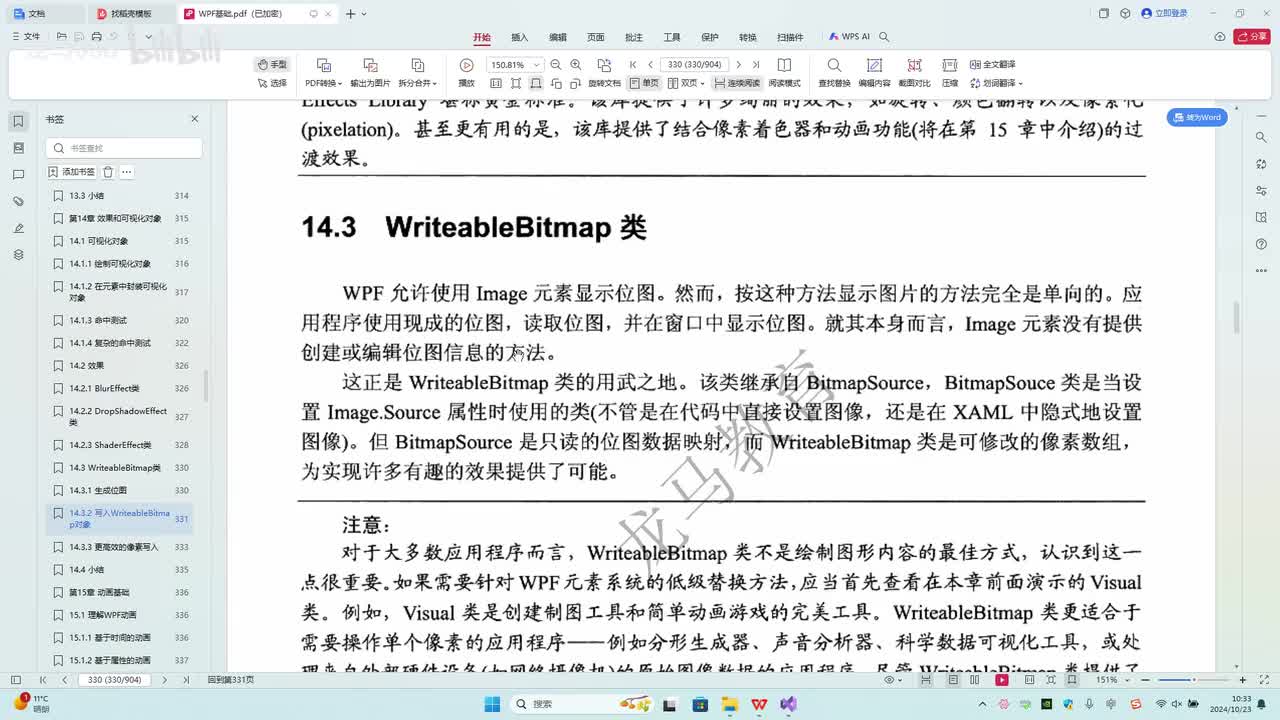Go to next page in toolbar
Screen dimensions: 1280x720
pos(739,65)
